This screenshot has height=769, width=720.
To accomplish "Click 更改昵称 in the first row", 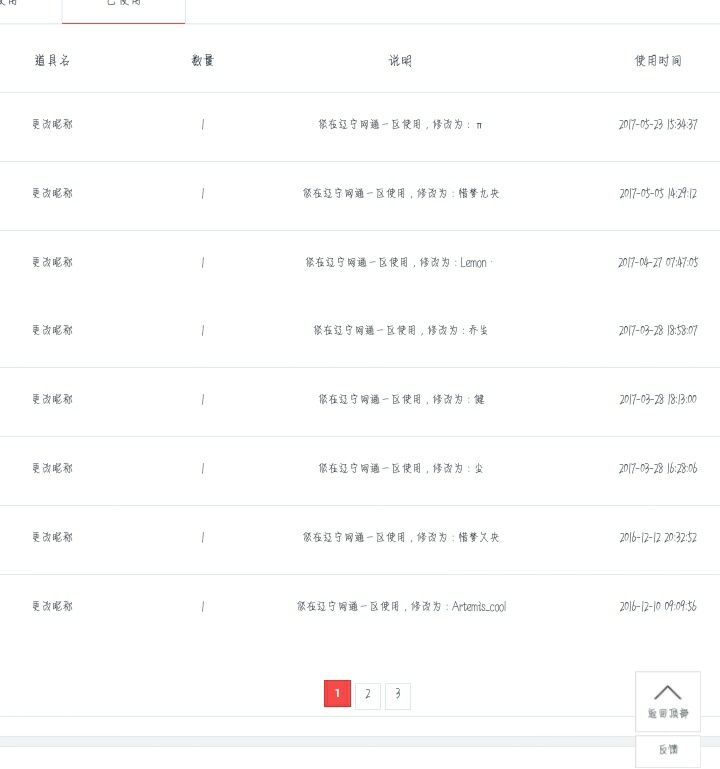I will (x=52, y=125).
